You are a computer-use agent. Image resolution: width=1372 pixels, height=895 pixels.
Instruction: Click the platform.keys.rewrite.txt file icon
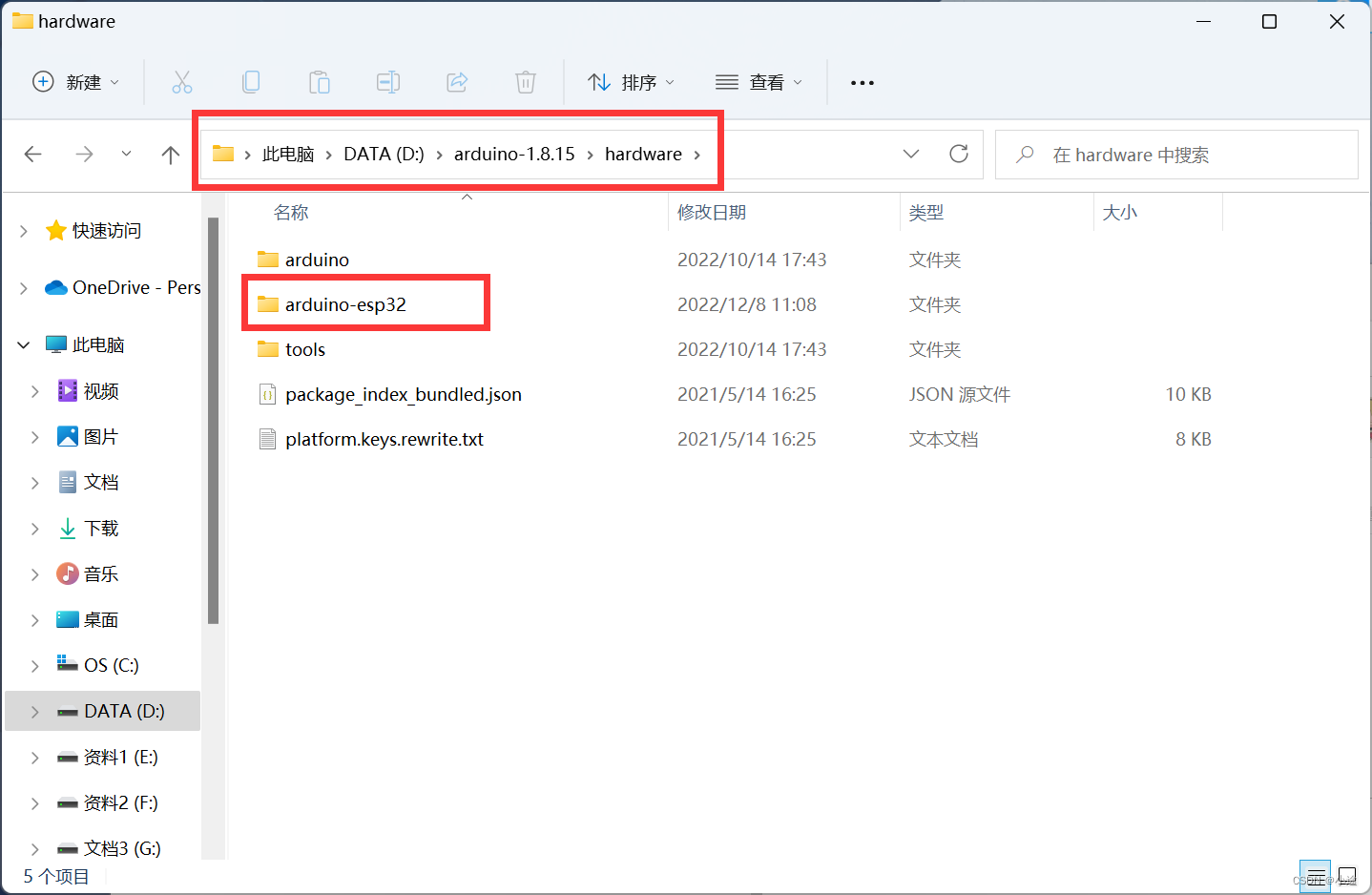click(268, 439)
